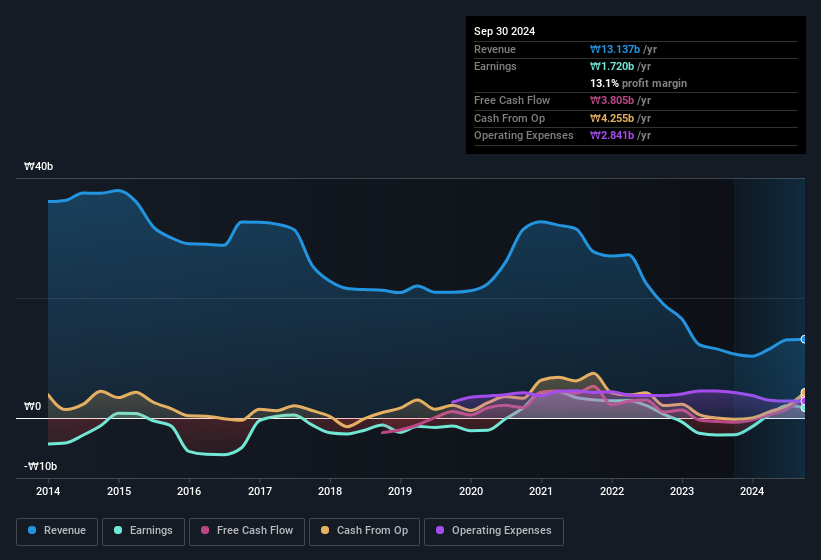Image resolution: width=821 pixels, height=560 pixels.
Task: Select the 2016 x-axis label
Action: click(x=189, y=491)
